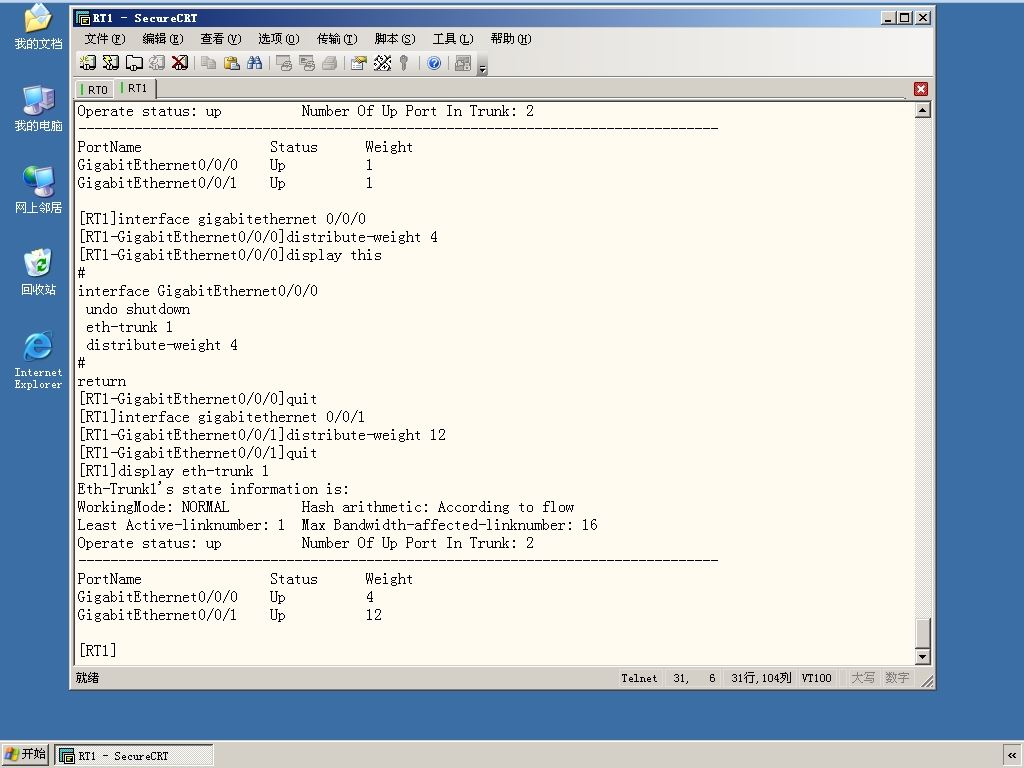Open the 帮助(H) menu
This screenshot has width=1024, height=768.
coord(511,39)
